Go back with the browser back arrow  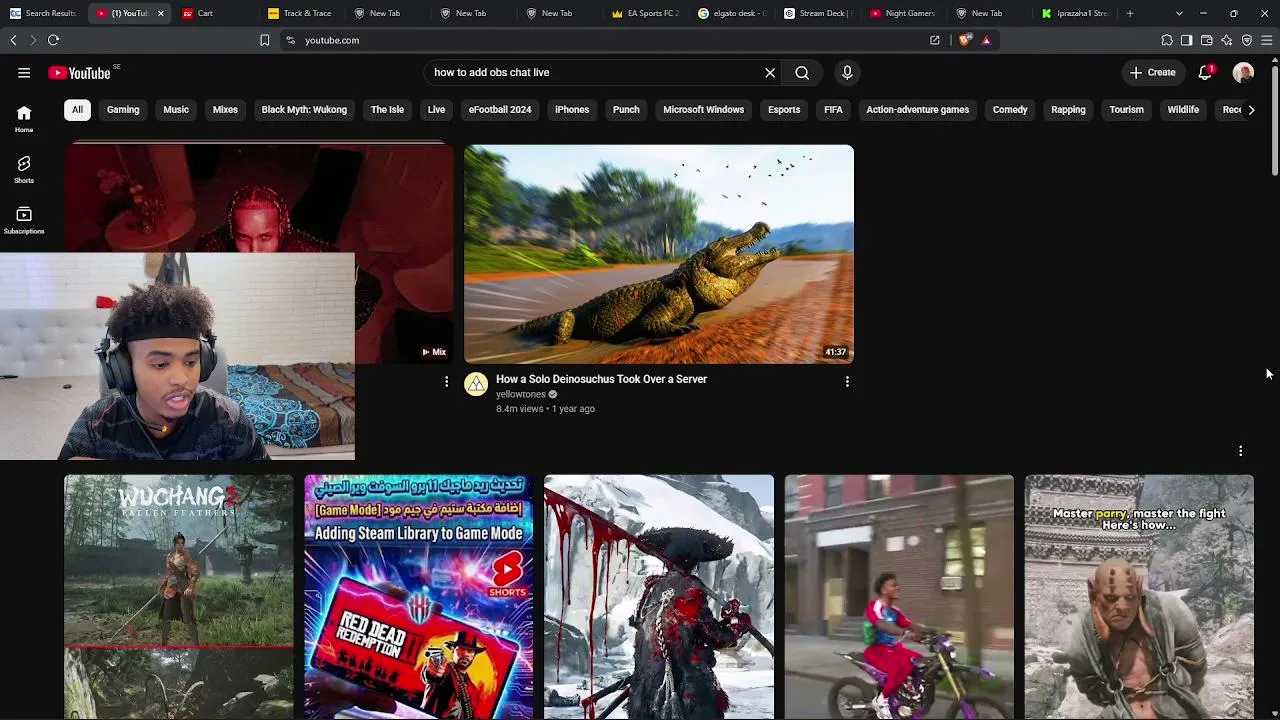[13, 40]
